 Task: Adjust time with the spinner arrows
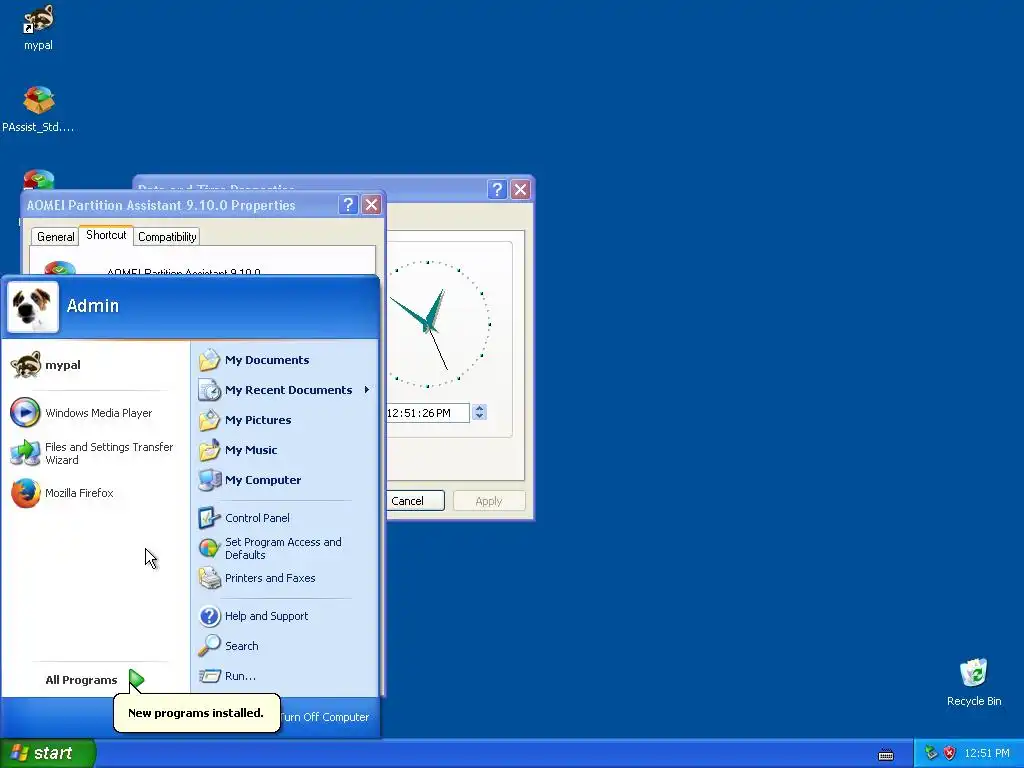479,412
